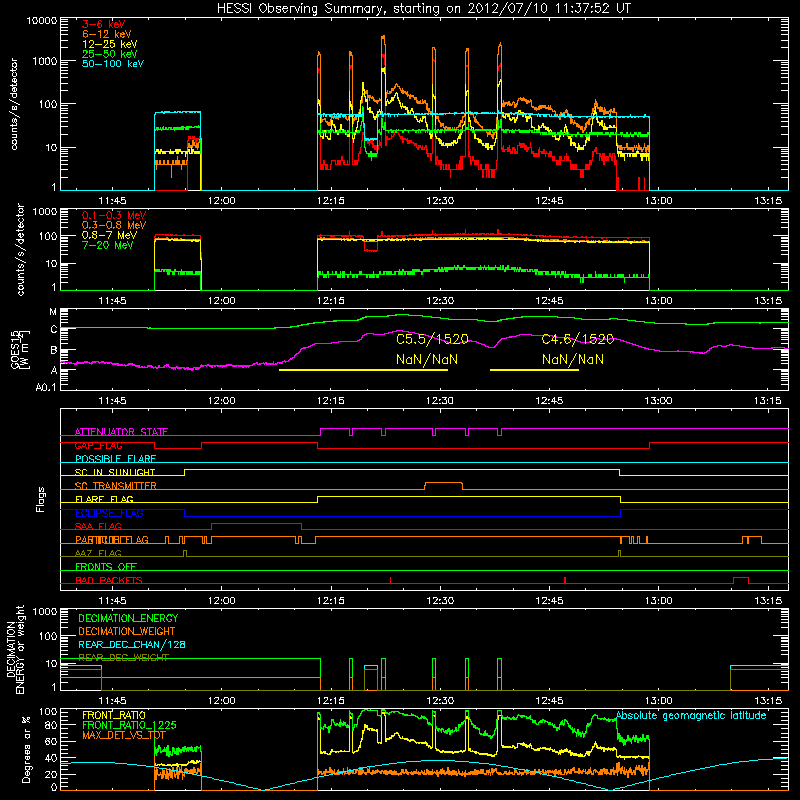800x800 pixels.
Task: Click the Flags axis title
Action: [x=41, y=499]
